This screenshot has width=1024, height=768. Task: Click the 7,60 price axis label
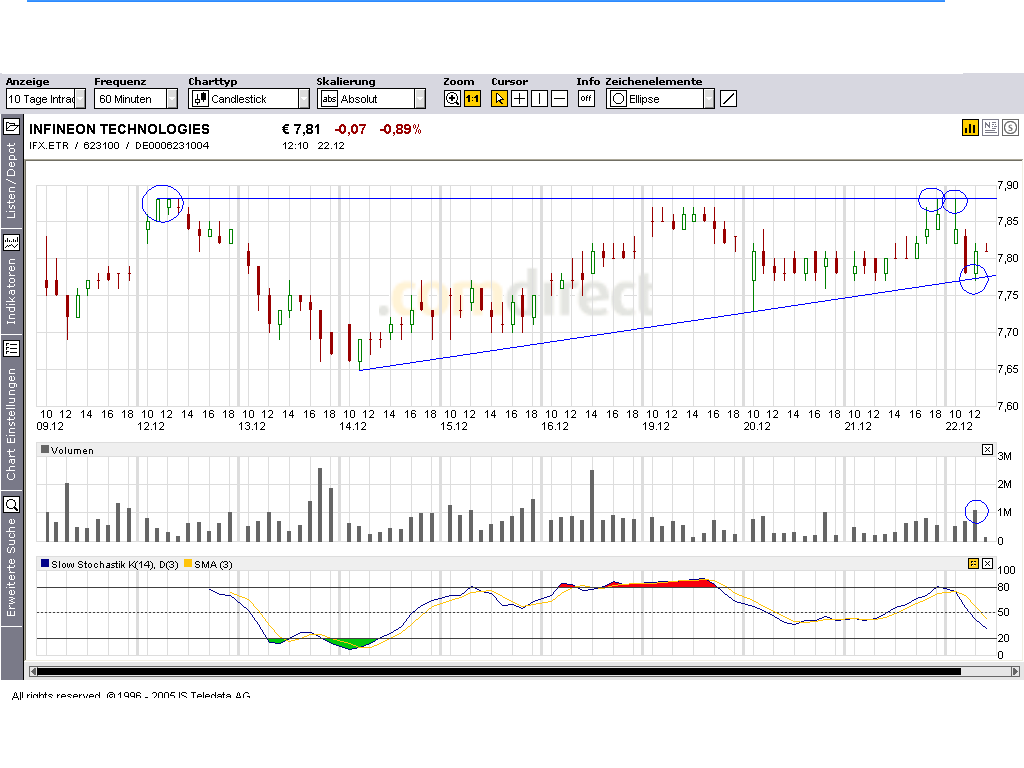(1008, 406)
